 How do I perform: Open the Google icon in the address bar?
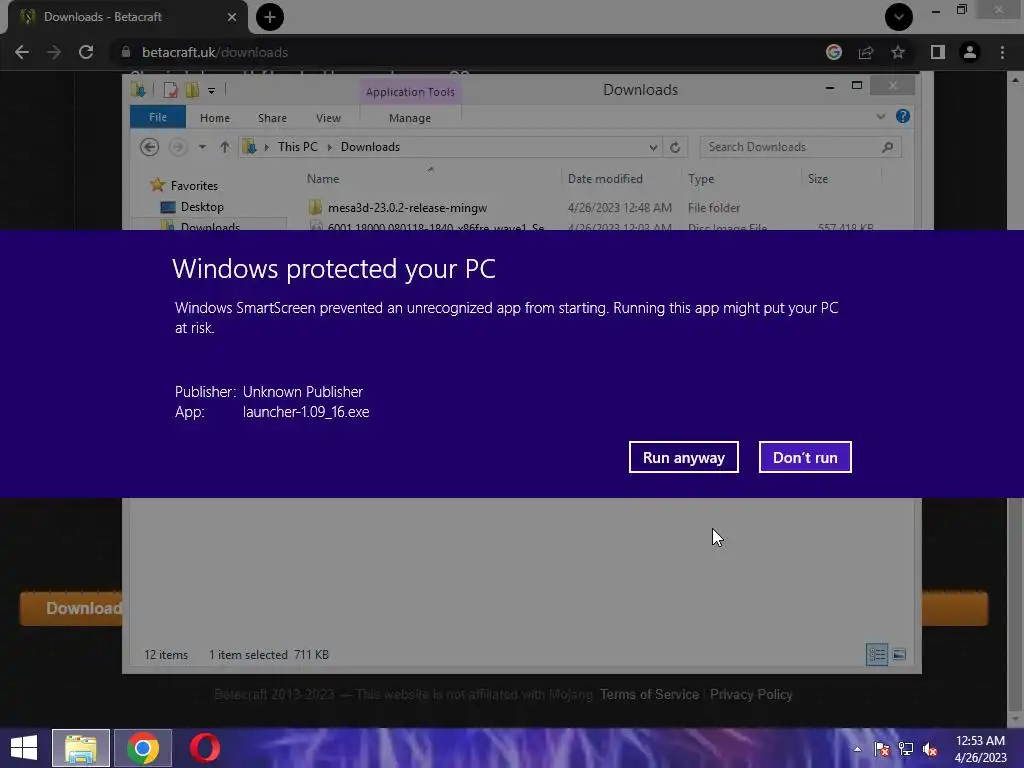[x=834, y=52]
